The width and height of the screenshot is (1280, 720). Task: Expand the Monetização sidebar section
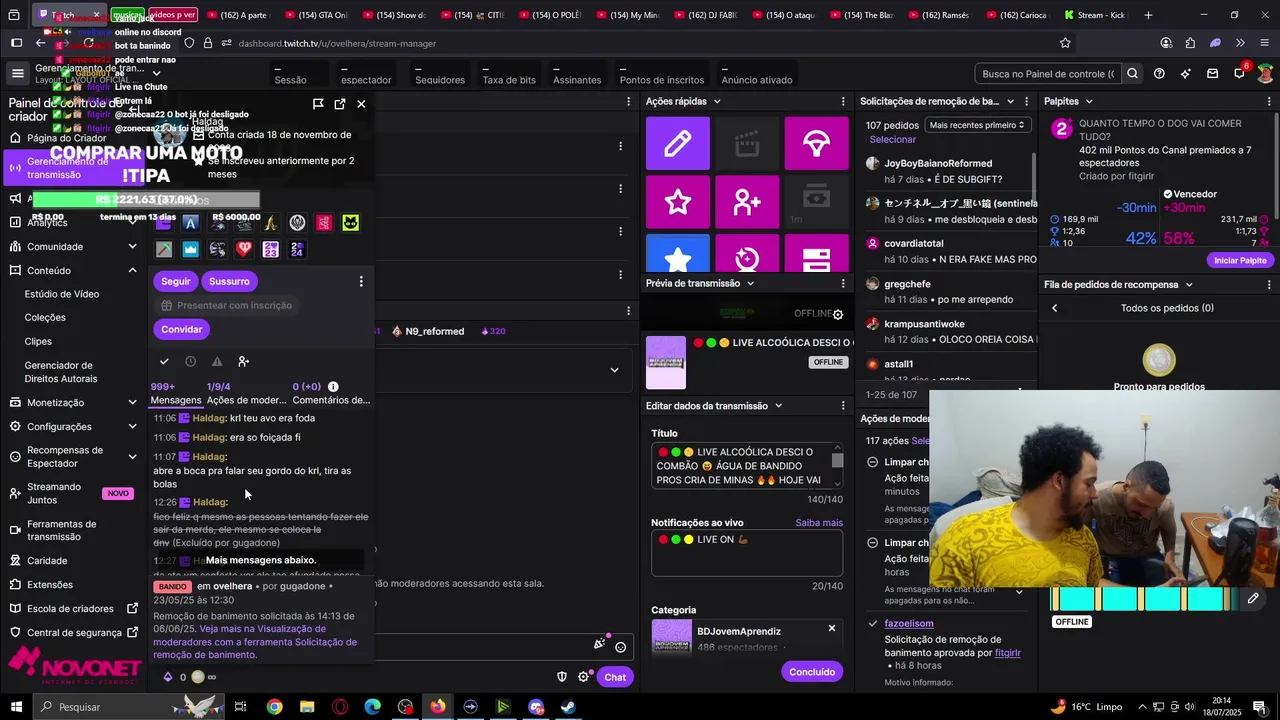pyautogui.click(x=132, y=402)
